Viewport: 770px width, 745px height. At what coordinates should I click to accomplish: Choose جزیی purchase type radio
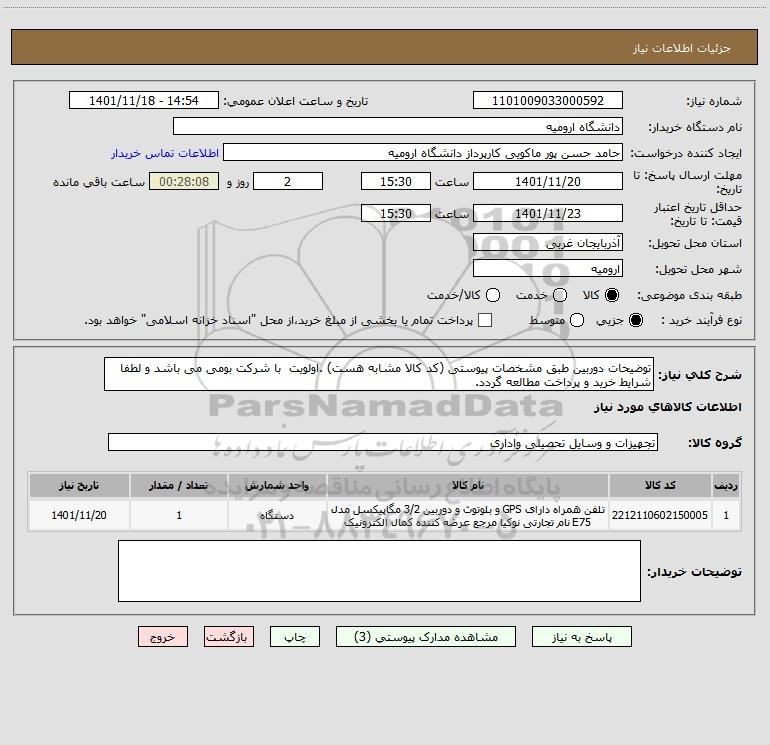tap(636, 320)
